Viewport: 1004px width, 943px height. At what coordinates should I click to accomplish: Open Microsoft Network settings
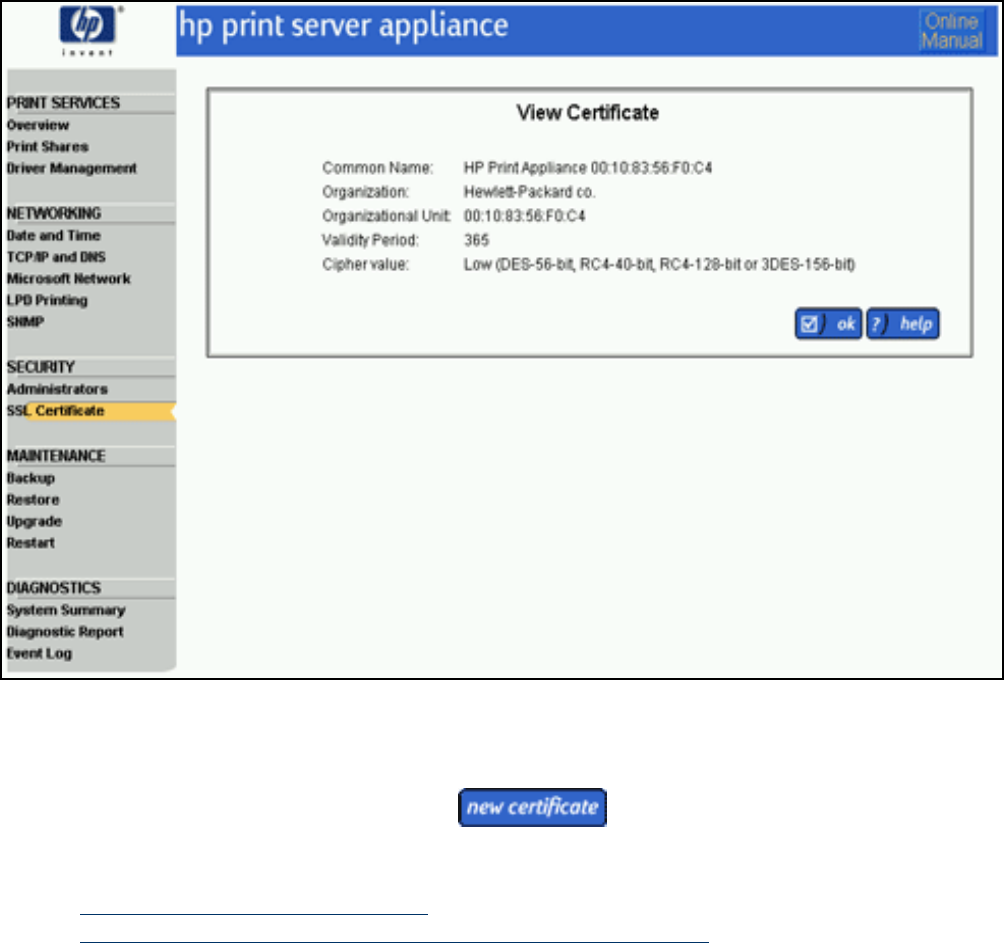(69, 278)
